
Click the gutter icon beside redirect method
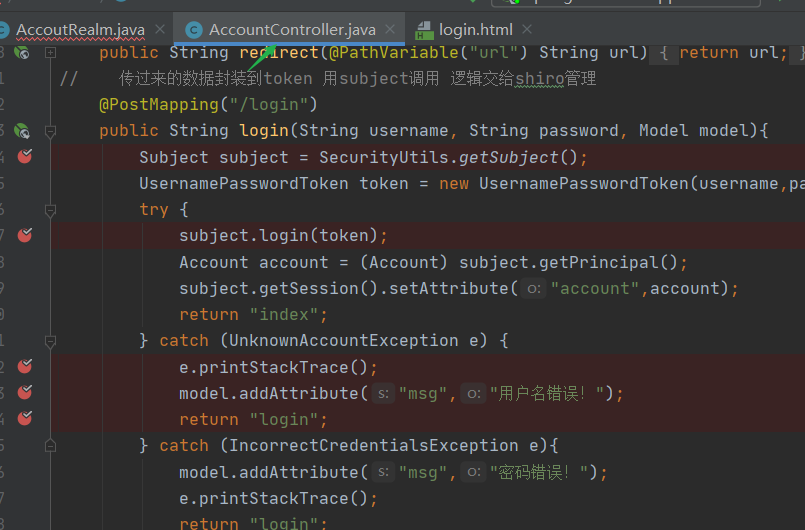pos(22,52)
